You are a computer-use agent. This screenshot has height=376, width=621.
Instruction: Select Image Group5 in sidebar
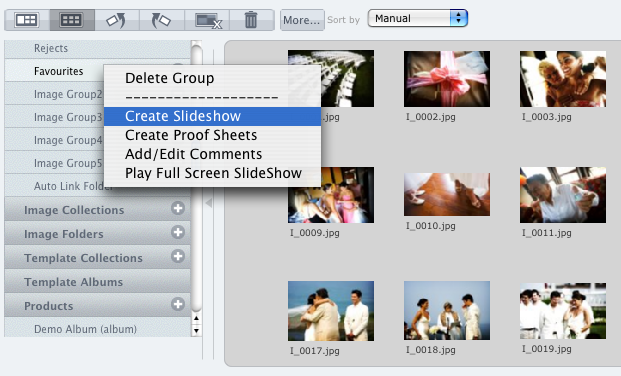click(x=54, y=163)
